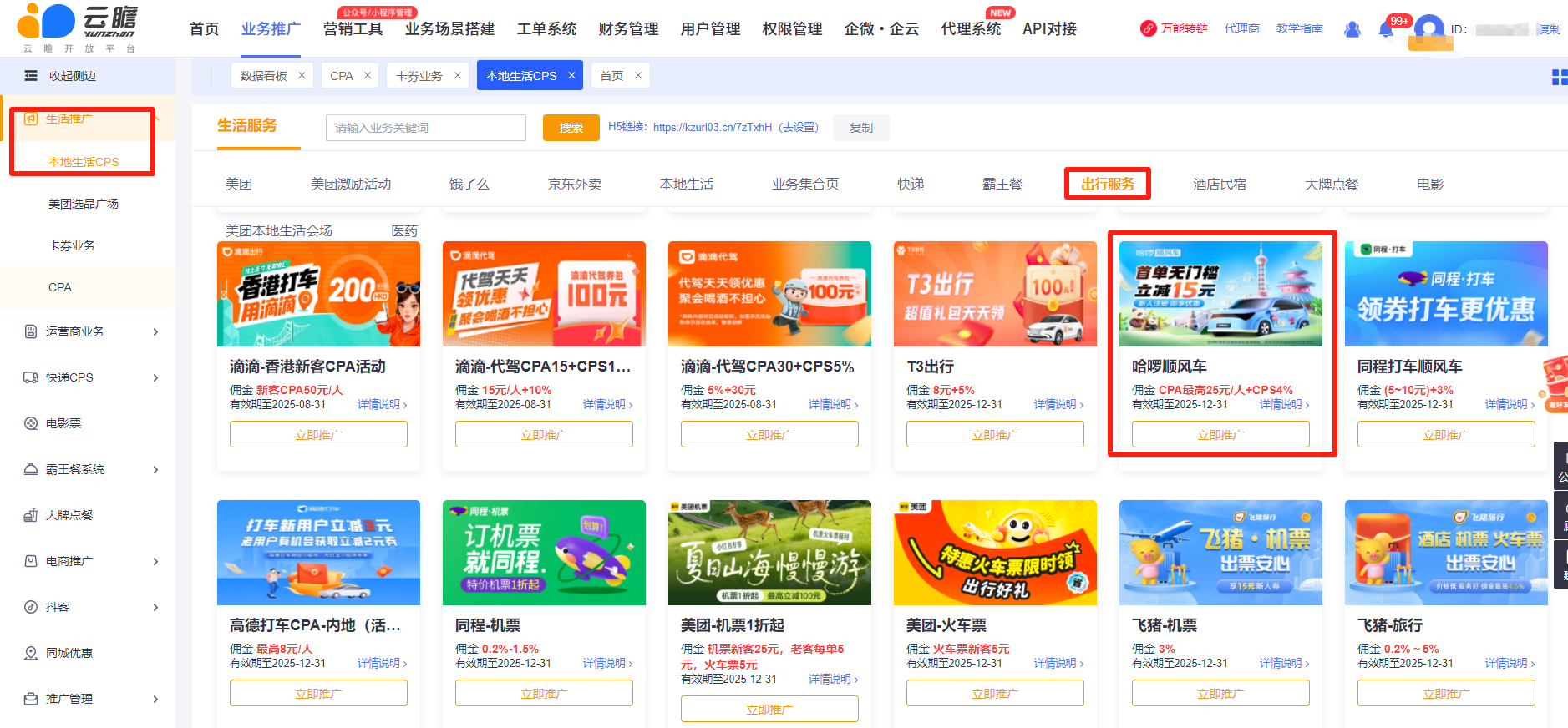Click the 运营商业务 sidebar icon
1568x728 pixels.
pos(31,331)
